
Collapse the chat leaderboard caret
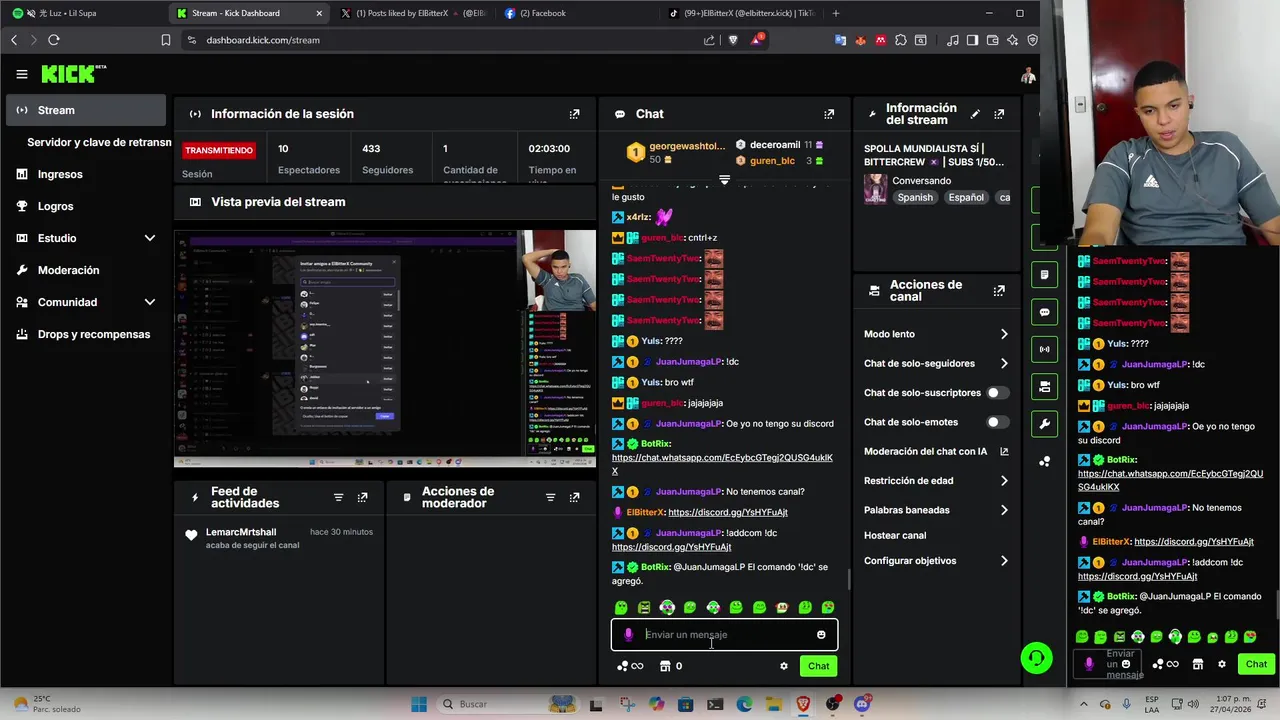coord(724,180)
